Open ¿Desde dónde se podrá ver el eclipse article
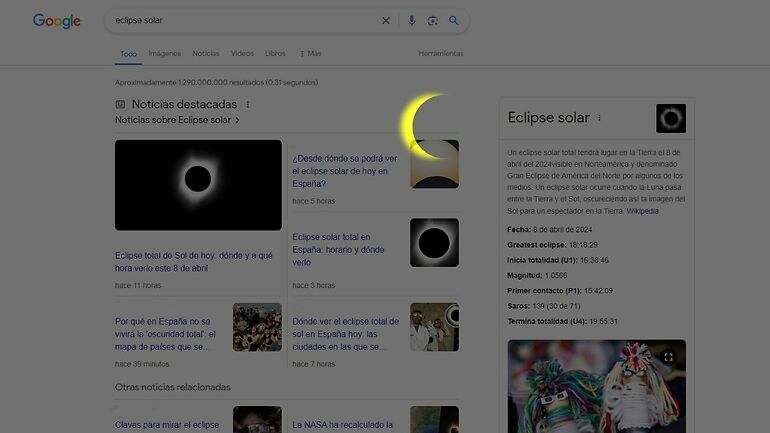Screen dimensions: 770x433 point(345,171)
